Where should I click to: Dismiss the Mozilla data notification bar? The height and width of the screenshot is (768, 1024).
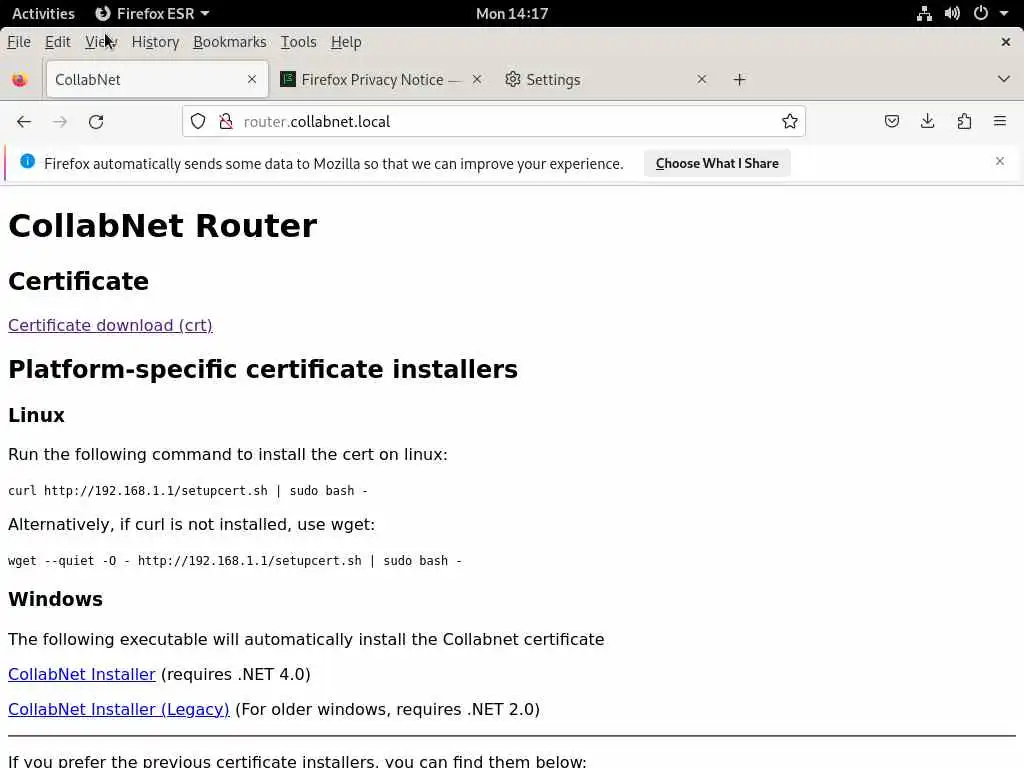[x=999, y=161]
